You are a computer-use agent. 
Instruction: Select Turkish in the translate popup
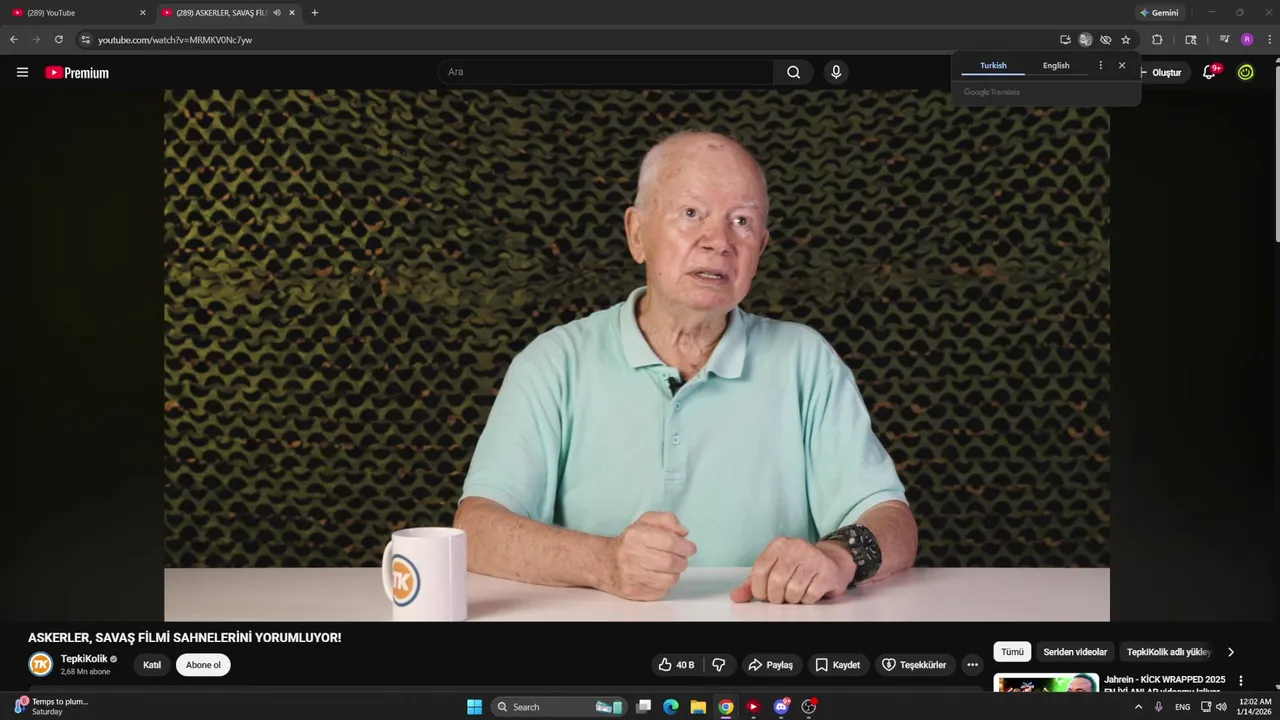[x=993, y=65]
